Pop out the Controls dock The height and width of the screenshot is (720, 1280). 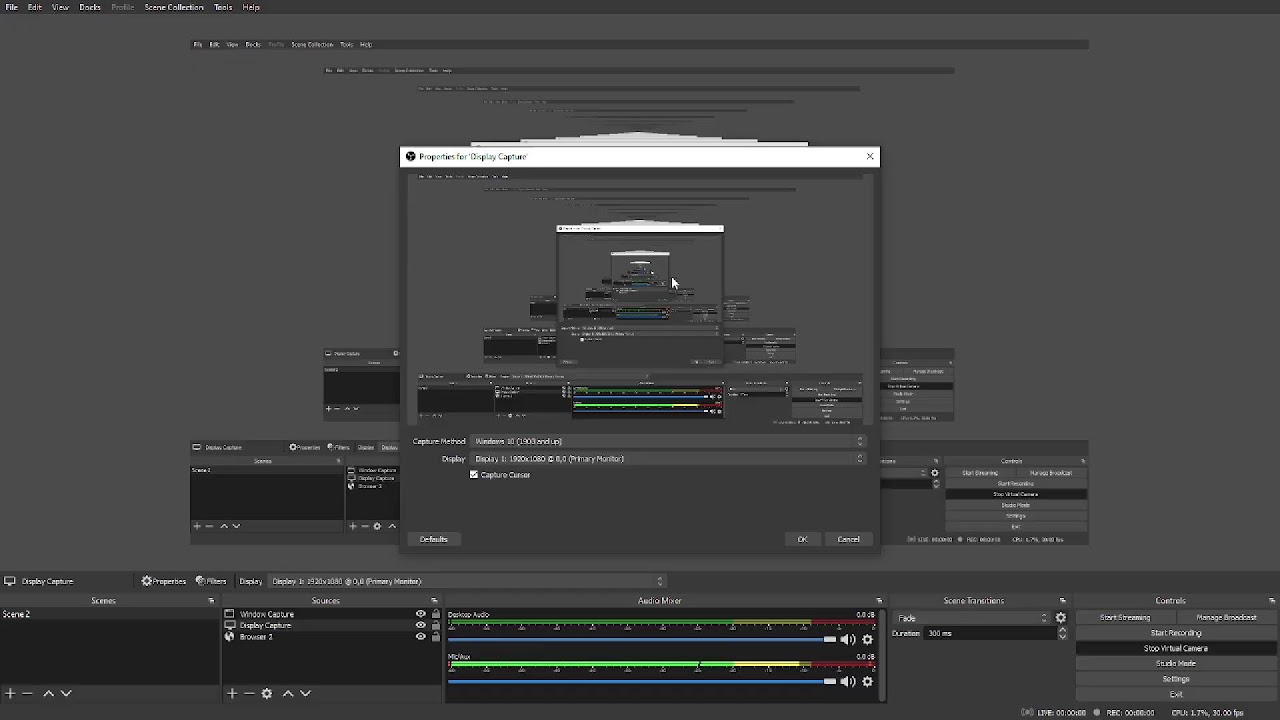click(1271, 601)
